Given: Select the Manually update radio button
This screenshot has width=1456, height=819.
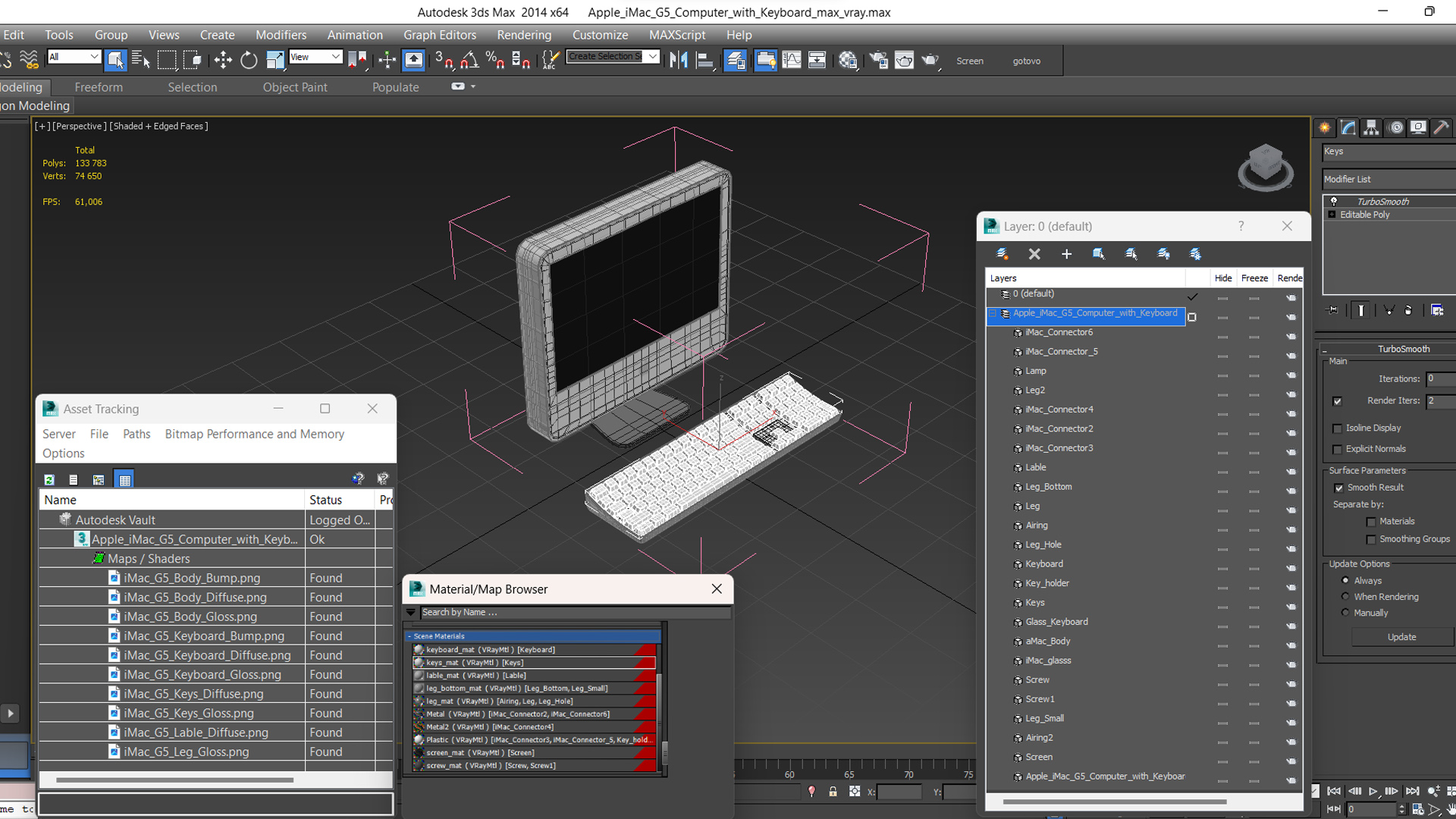Looking at the screenshot, I should [1345, 613].
